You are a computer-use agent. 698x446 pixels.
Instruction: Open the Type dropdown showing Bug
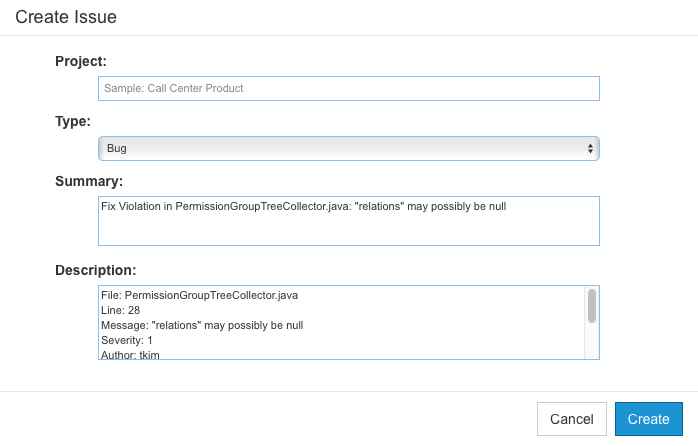[x=349, y=148]
